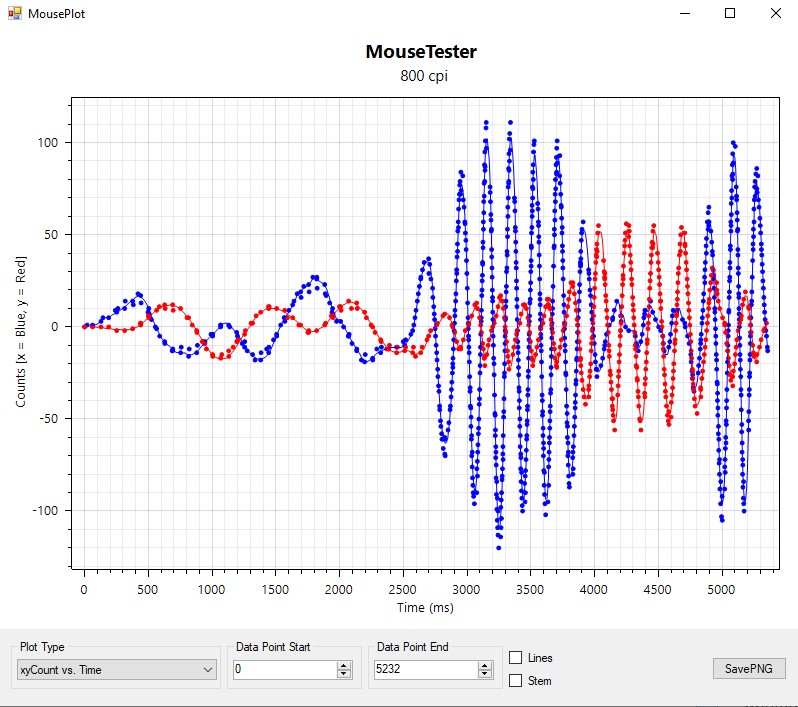The width and height of the screenshot is (798, 707).
Task: Click the 800 cpi subtitle
Action: (x=423, y=76)
